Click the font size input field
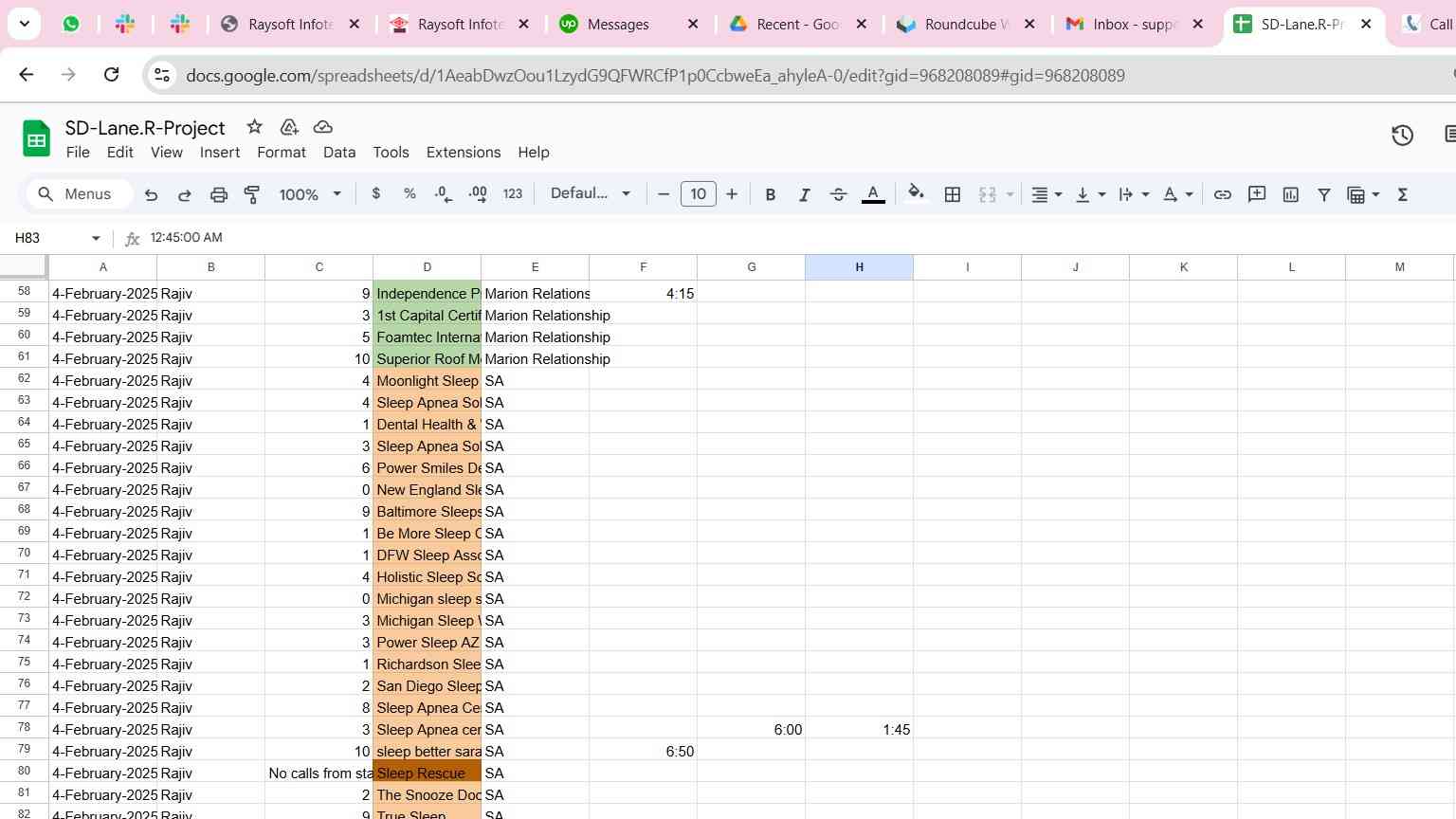1456x819 pixels. (699, 194)
